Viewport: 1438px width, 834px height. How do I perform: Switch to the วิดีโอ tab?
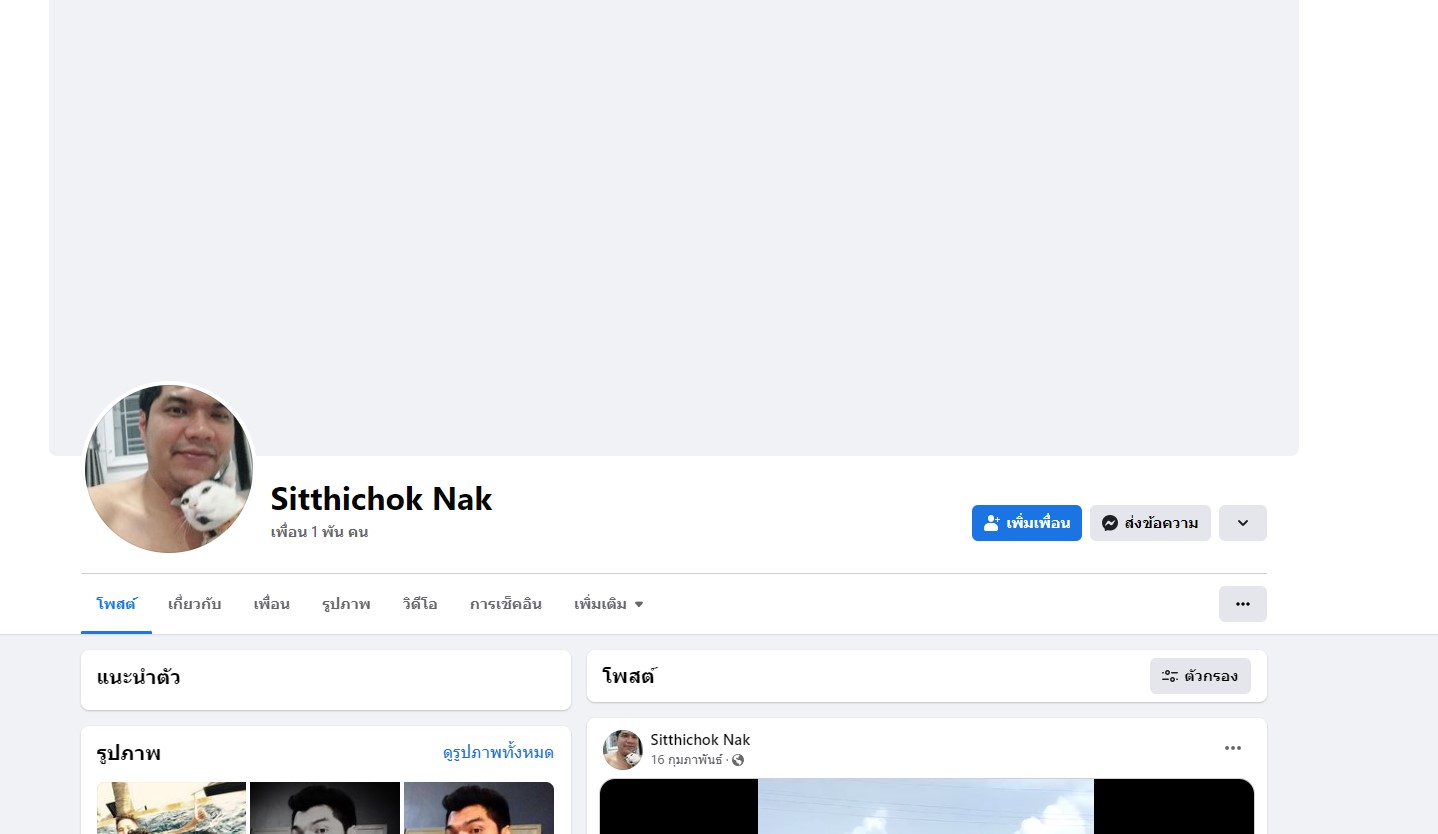[x=420, y=604]
